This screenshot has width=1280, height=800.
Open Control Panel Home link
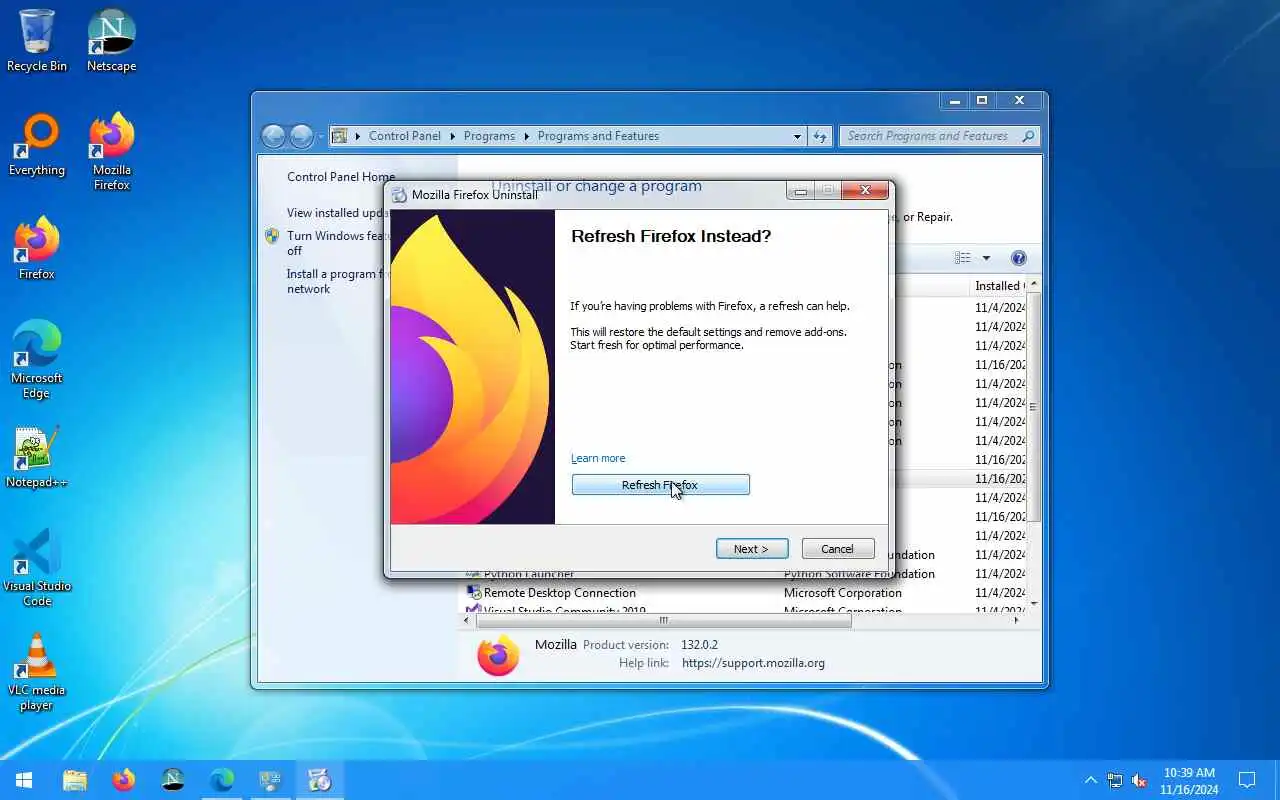click(341, 177)
